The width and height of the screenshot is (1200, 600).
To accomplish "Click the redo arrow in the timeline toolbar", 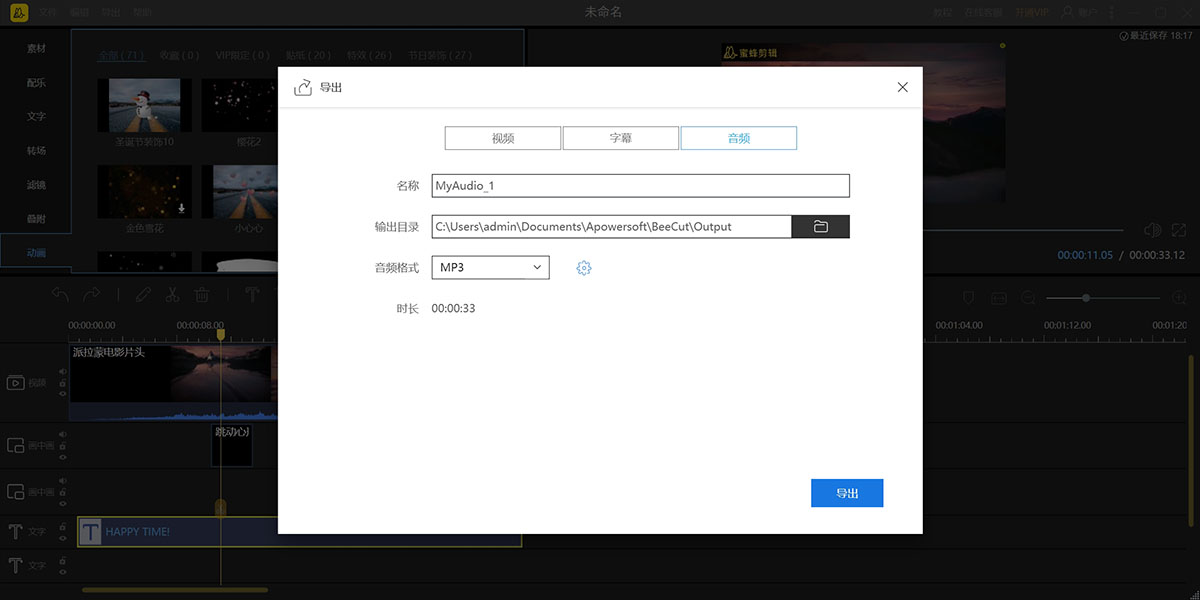I will pos(91,295).
